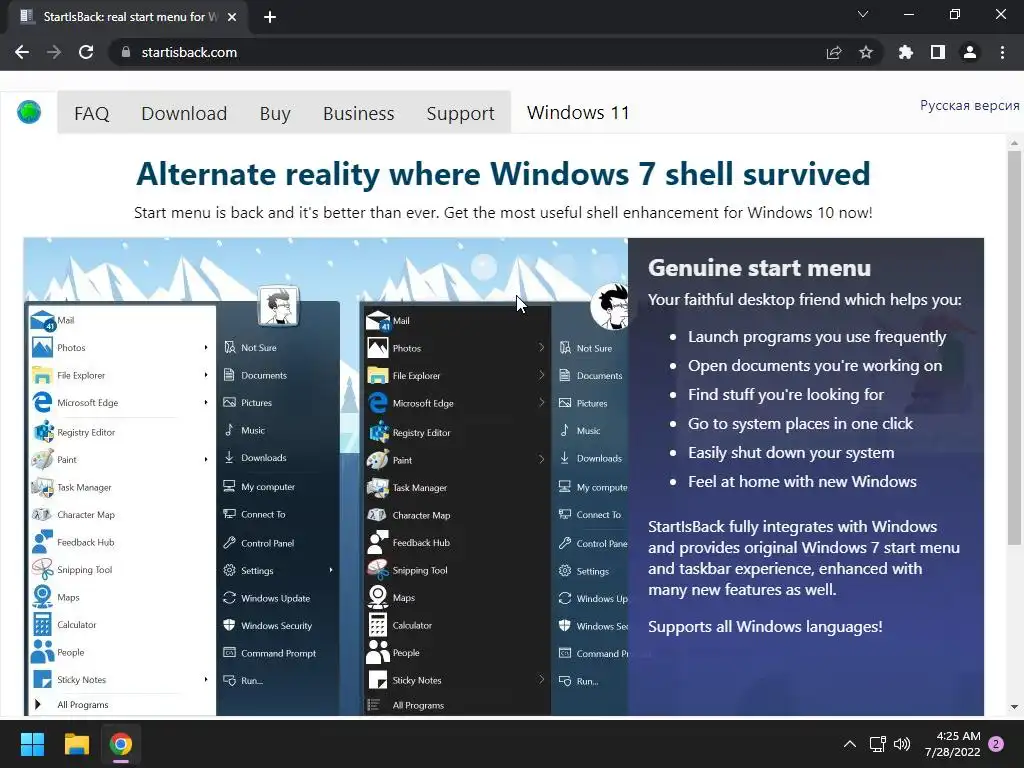
Task: Switch to the Windows 11 section
Action: [x=578, y=112]
